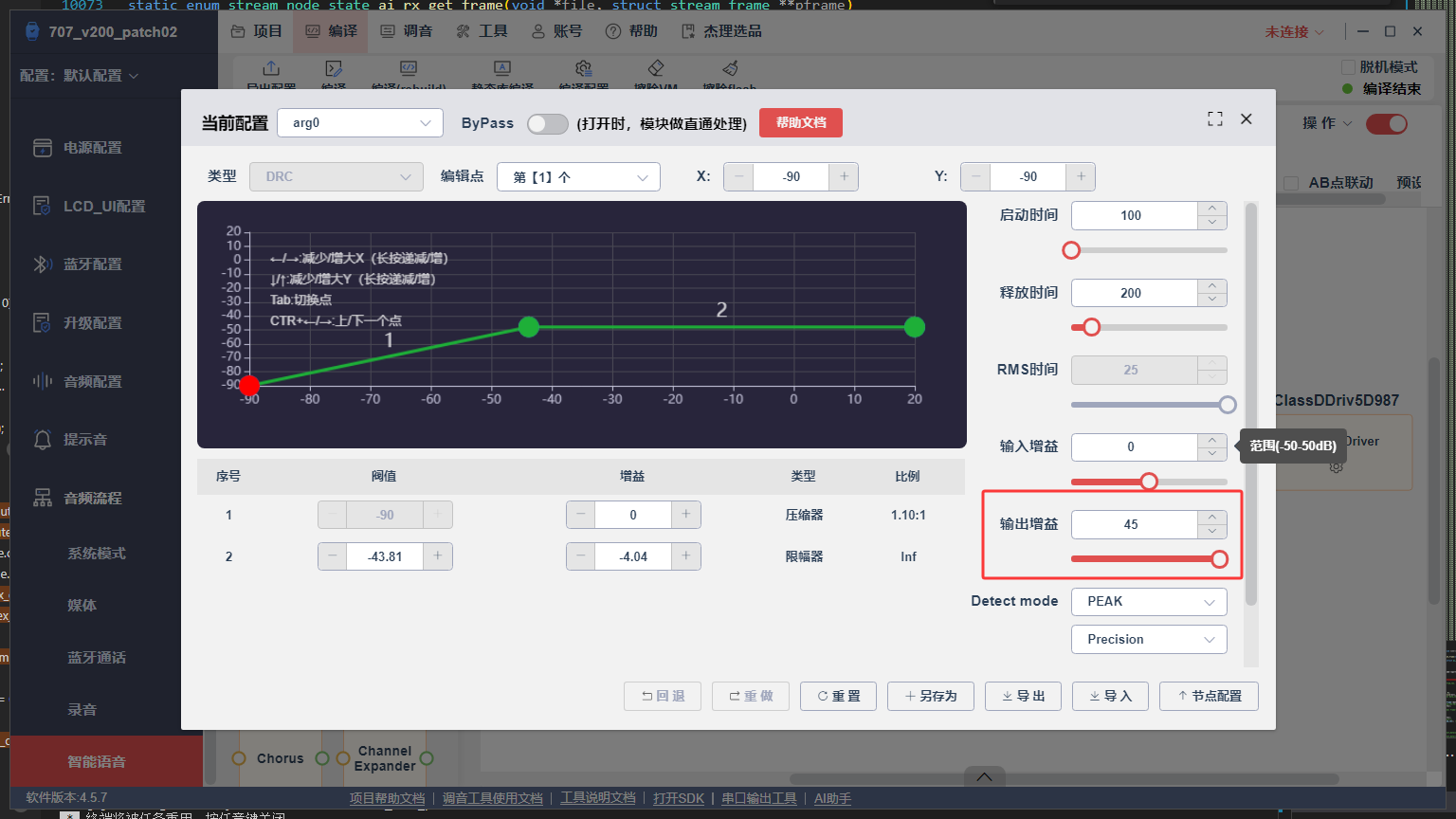1456x819 pixels.
Task: Toggle the red 操作 switch
Action: point(1387,123)
